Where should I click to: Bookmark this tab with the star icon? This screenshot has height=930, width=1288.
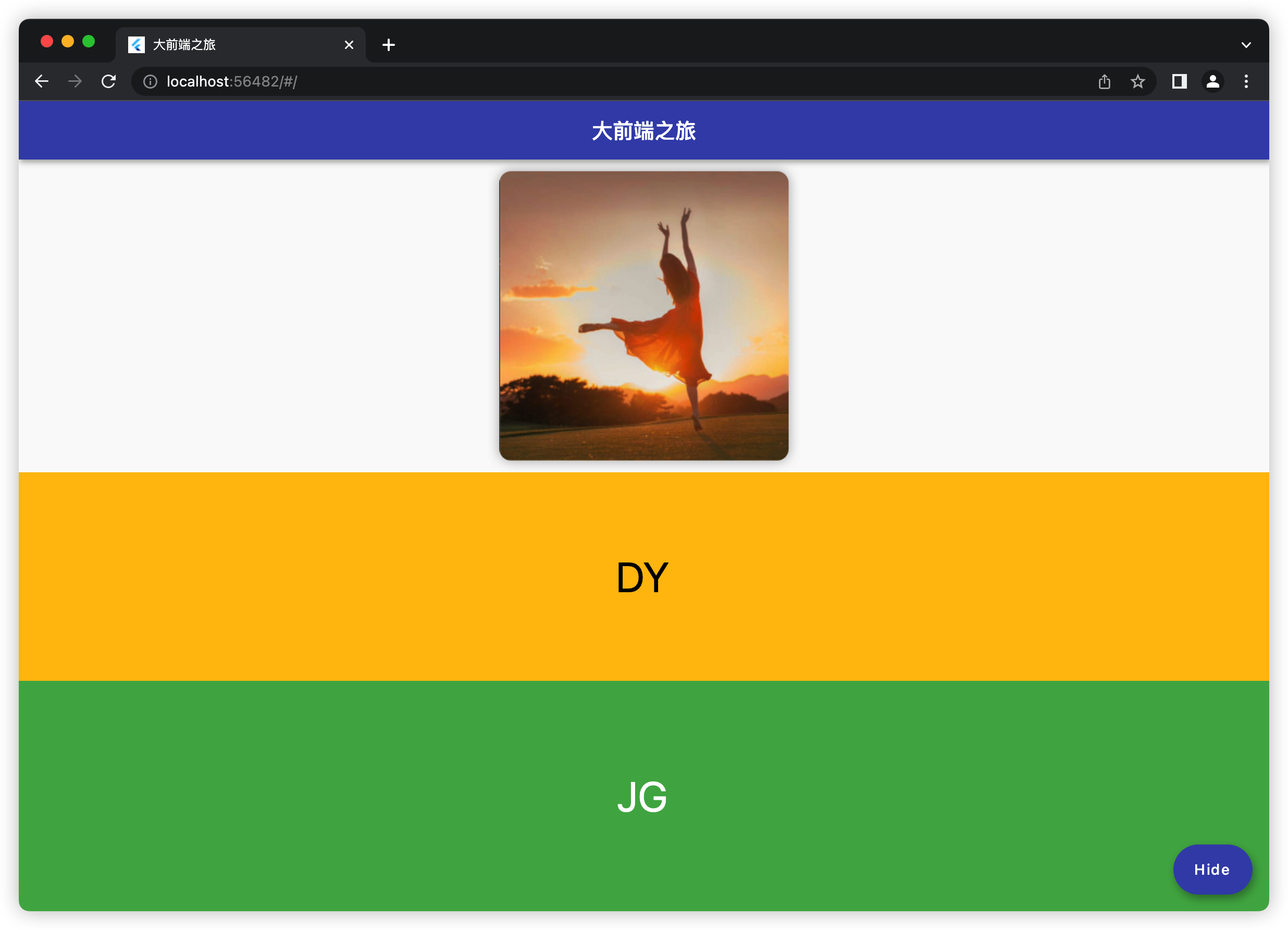1137,82
